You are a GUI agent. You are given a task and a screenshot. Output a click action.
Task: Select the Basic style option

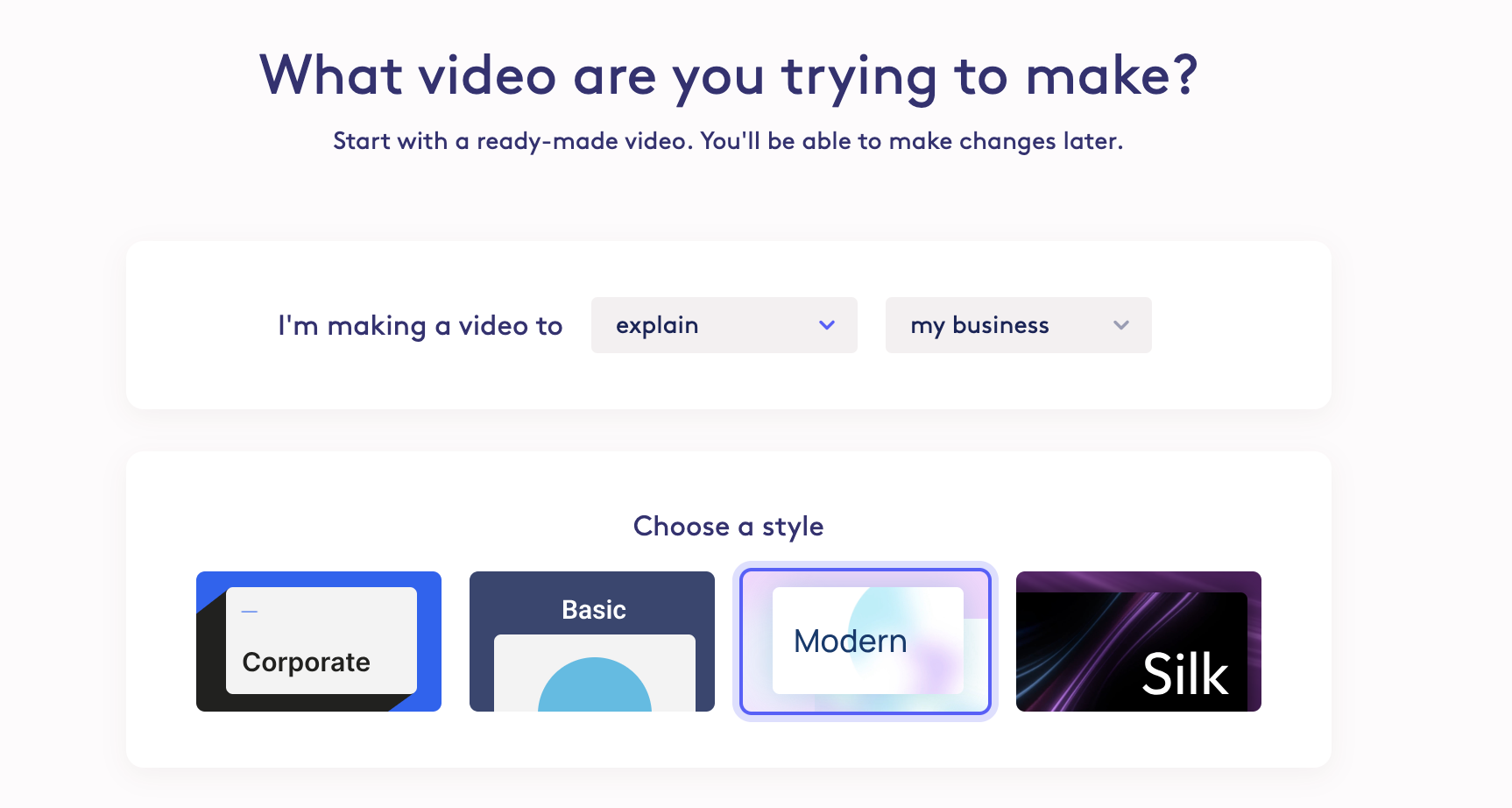[592, 641]
